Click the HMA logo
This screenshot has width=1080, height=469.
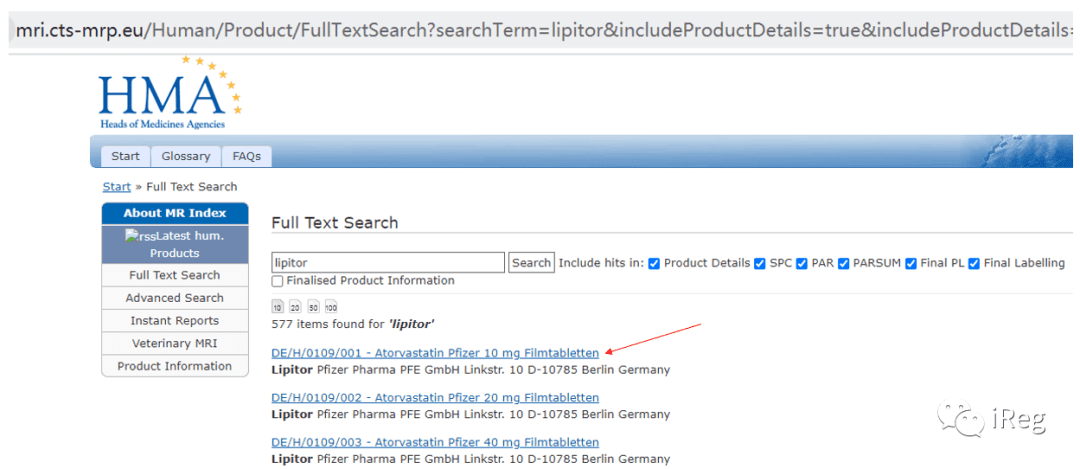click(x=170, y=93)
